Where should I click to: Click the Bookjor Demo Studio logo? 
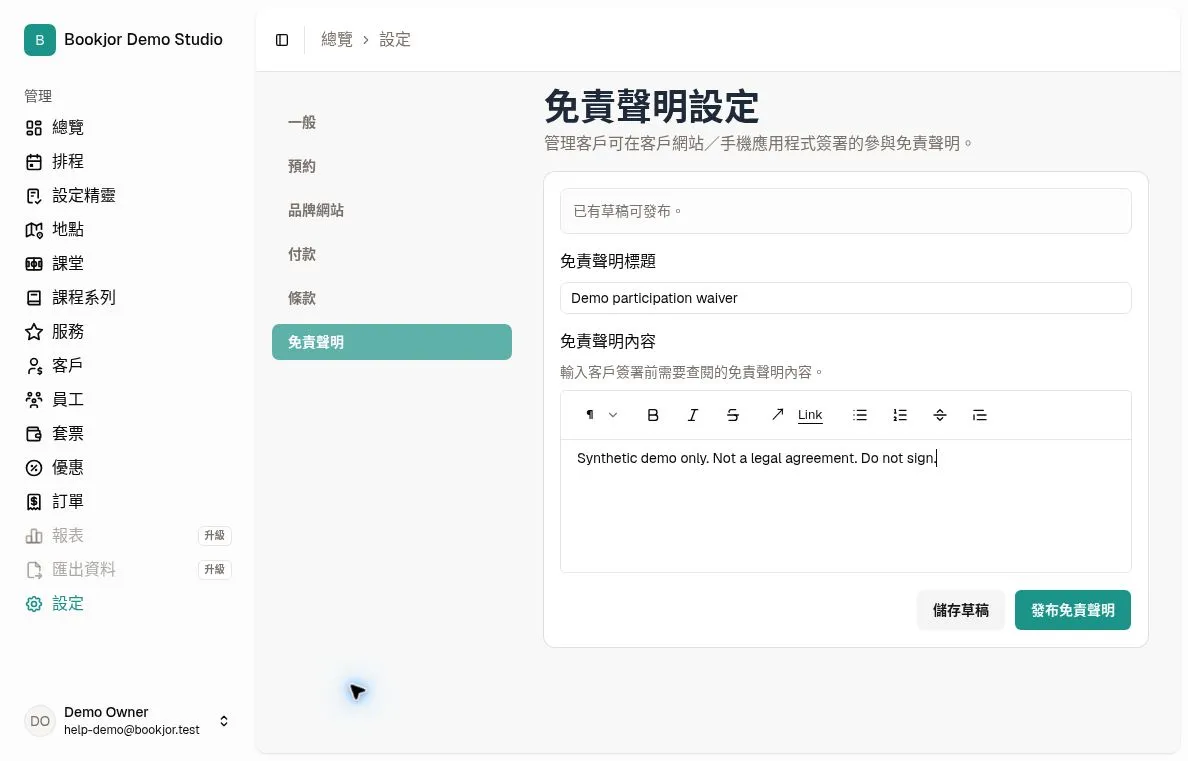coord(39,40)
